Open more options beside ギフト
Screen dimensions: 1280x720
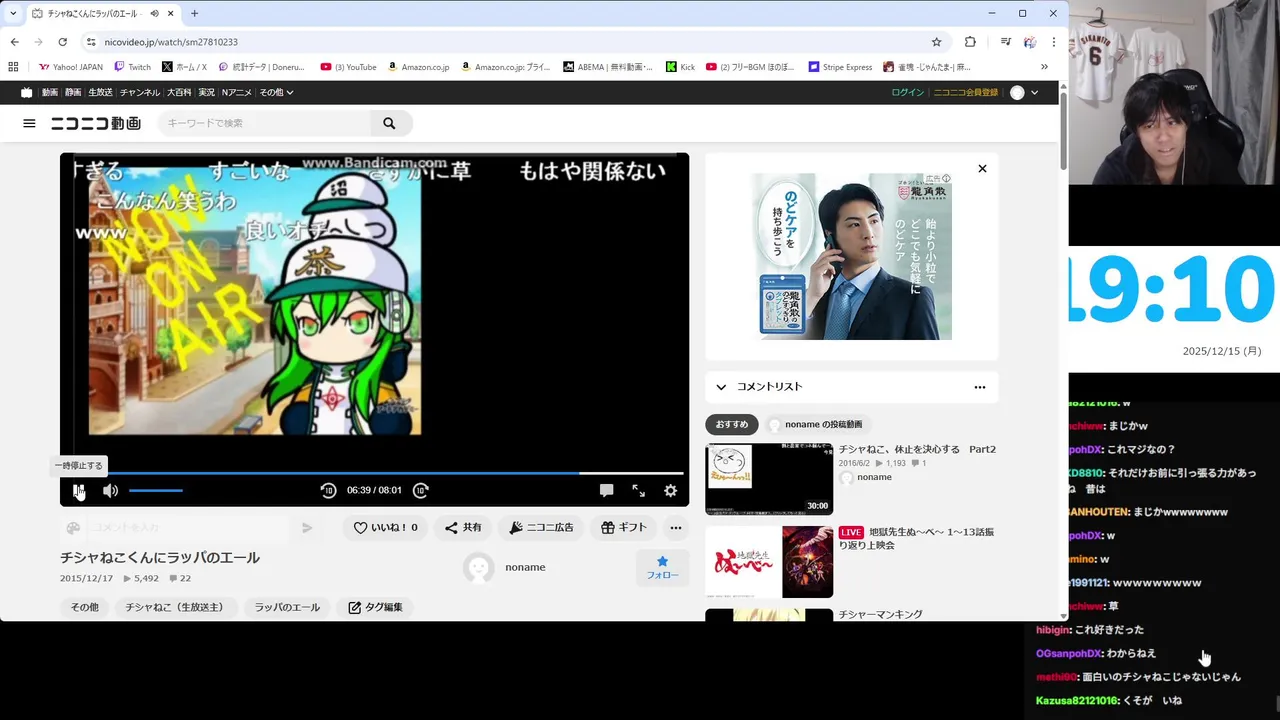coord(676,527)
